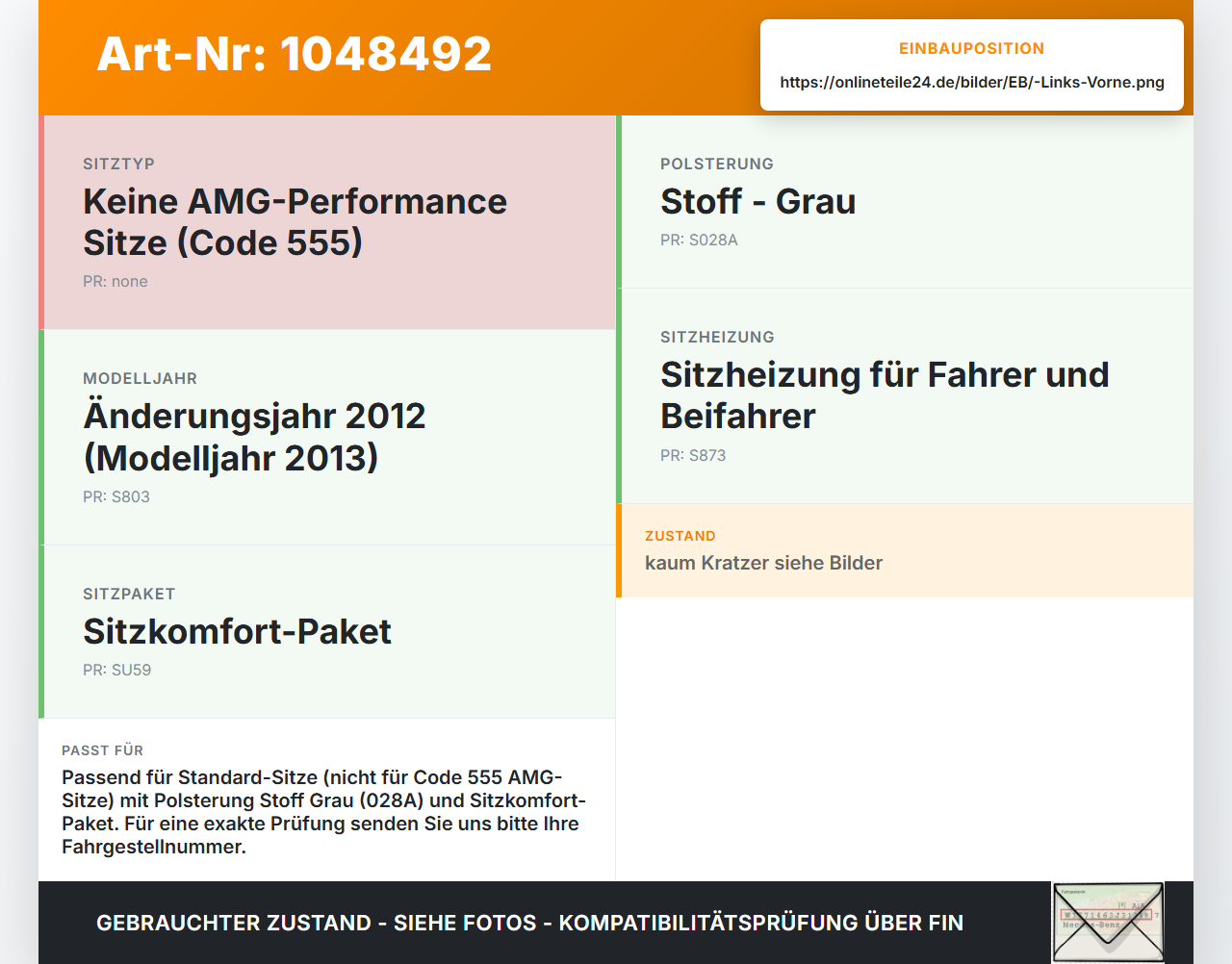Select the Art-Nr 1048492 heading

pyautogui.click(x=295, y=54)
